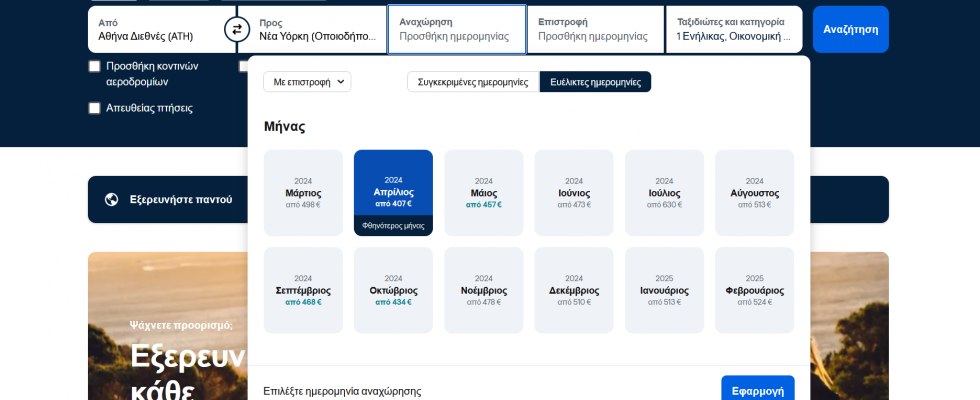Click the Μήνας section heading
Image resolution: width=980 pixels, height=400 pixels.
point(284,127)
